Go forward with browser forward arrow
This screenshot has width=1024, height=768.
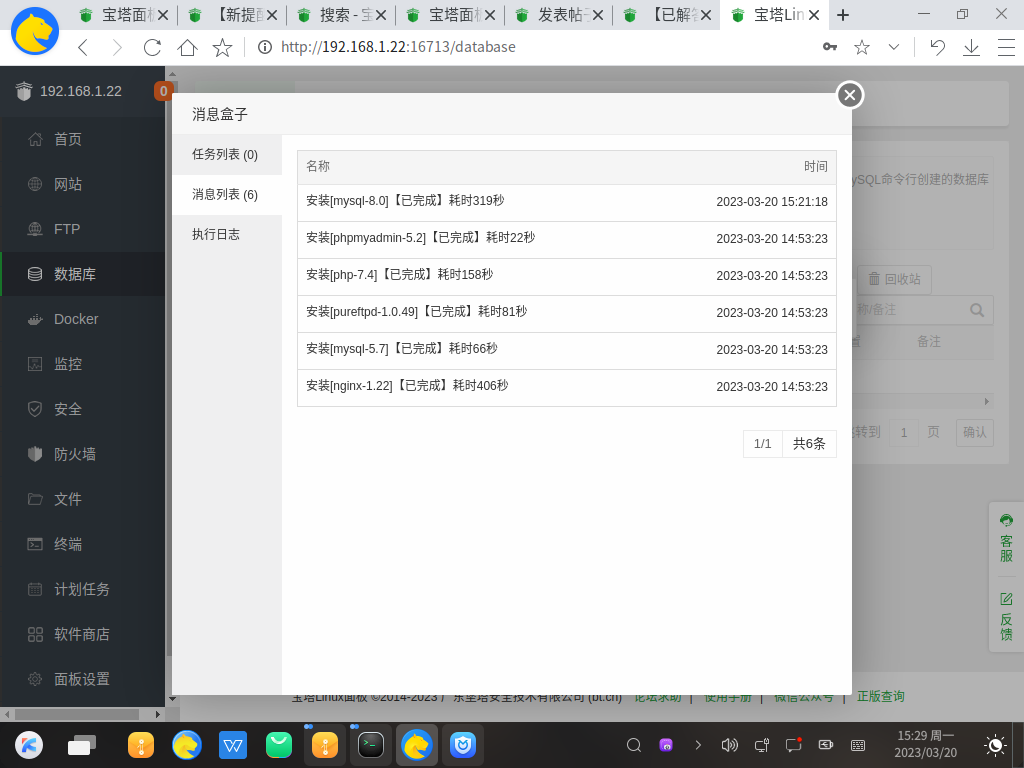[x=117, y=47]
